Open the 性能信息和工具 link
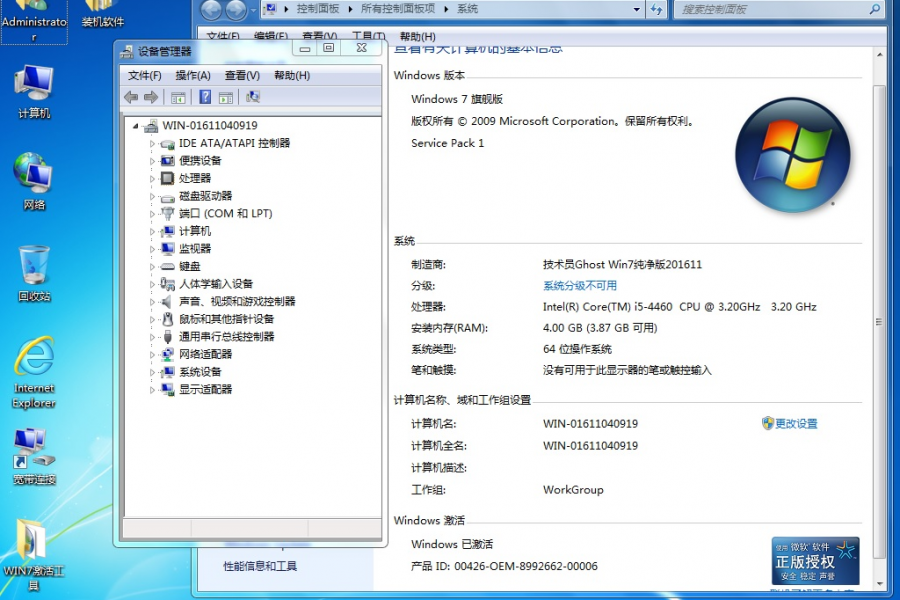The image size is (900, 600). pyautogui.click(x=260, y=566)
